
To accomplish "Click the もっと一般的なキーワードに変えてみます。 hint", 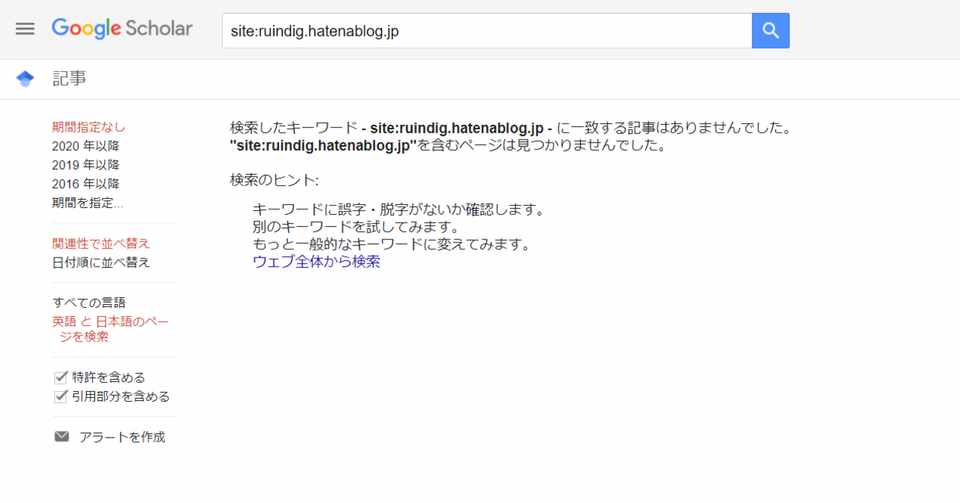I will (392, 244).
